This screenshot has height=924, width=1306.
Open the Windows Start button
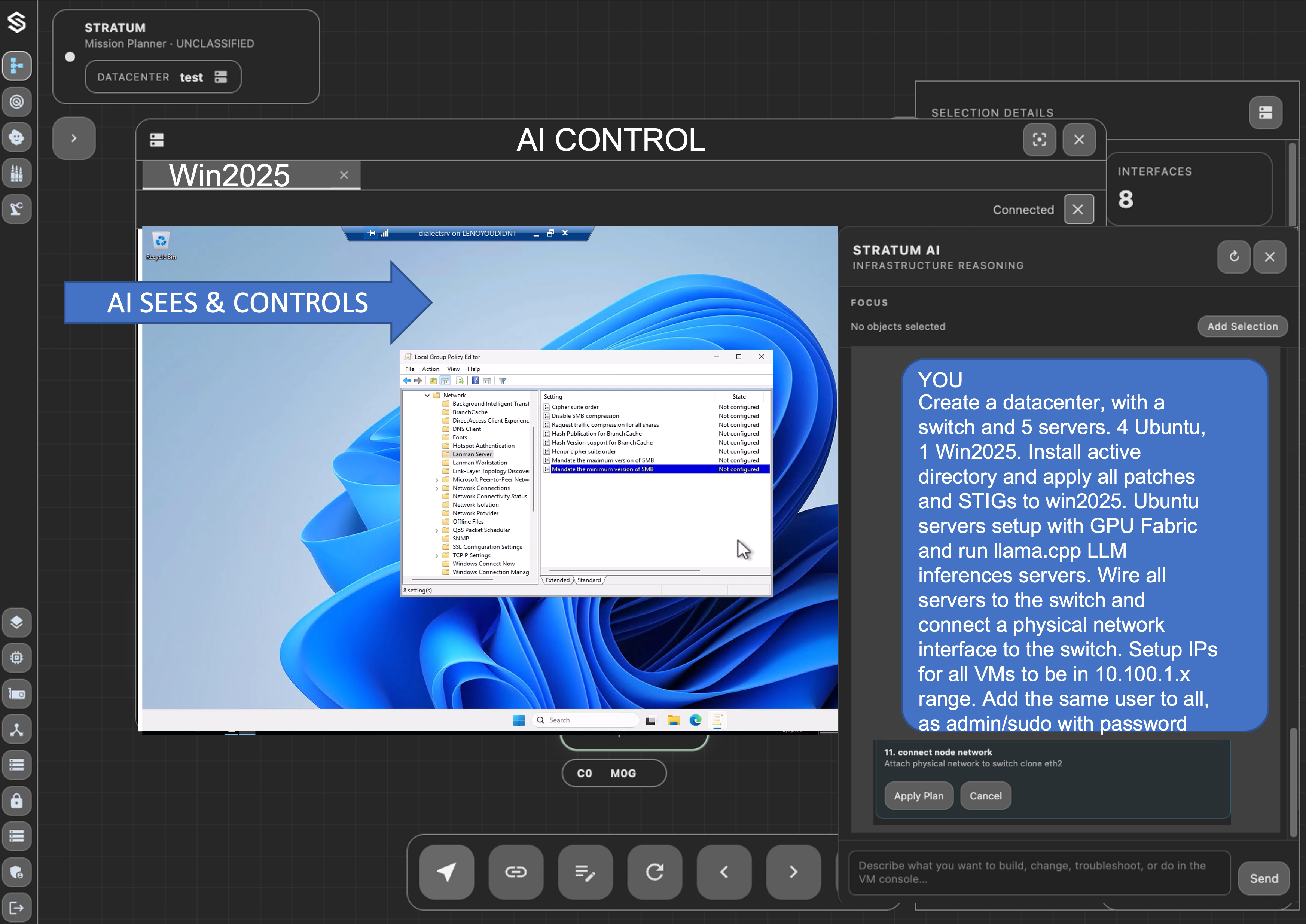click(x=519, y=720)
